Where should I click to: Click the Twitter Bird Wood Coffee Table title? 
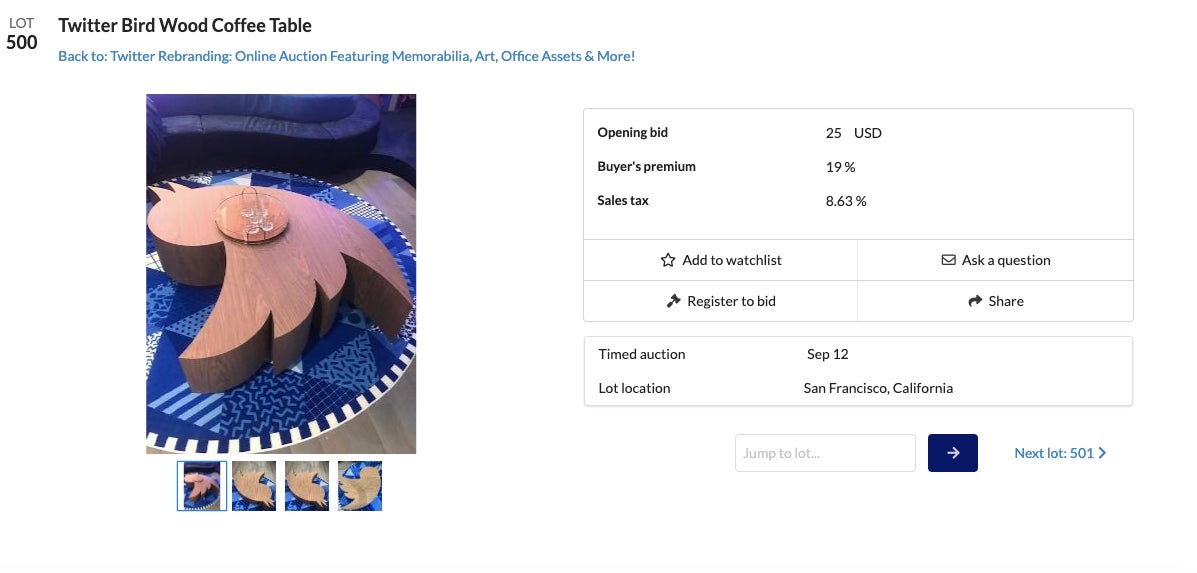tap(185, 26)
